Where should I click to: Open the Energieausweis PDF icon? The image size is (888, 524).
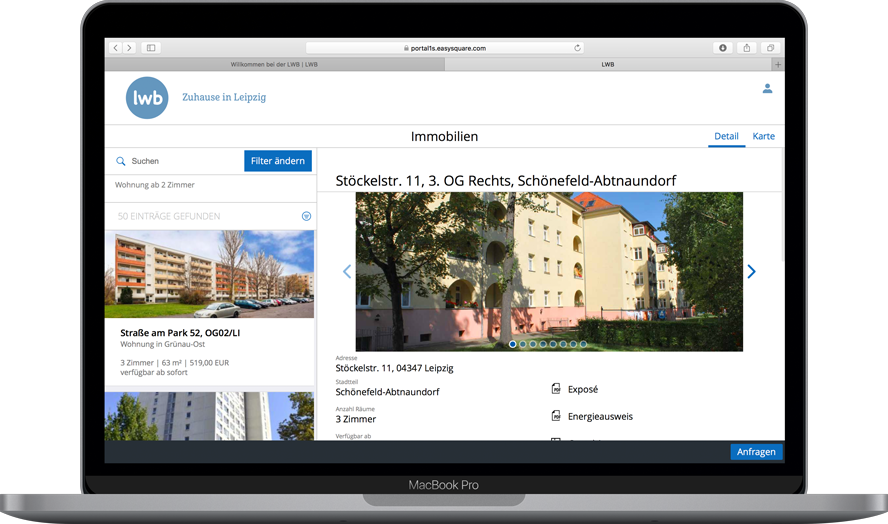(x=556, y=416)
